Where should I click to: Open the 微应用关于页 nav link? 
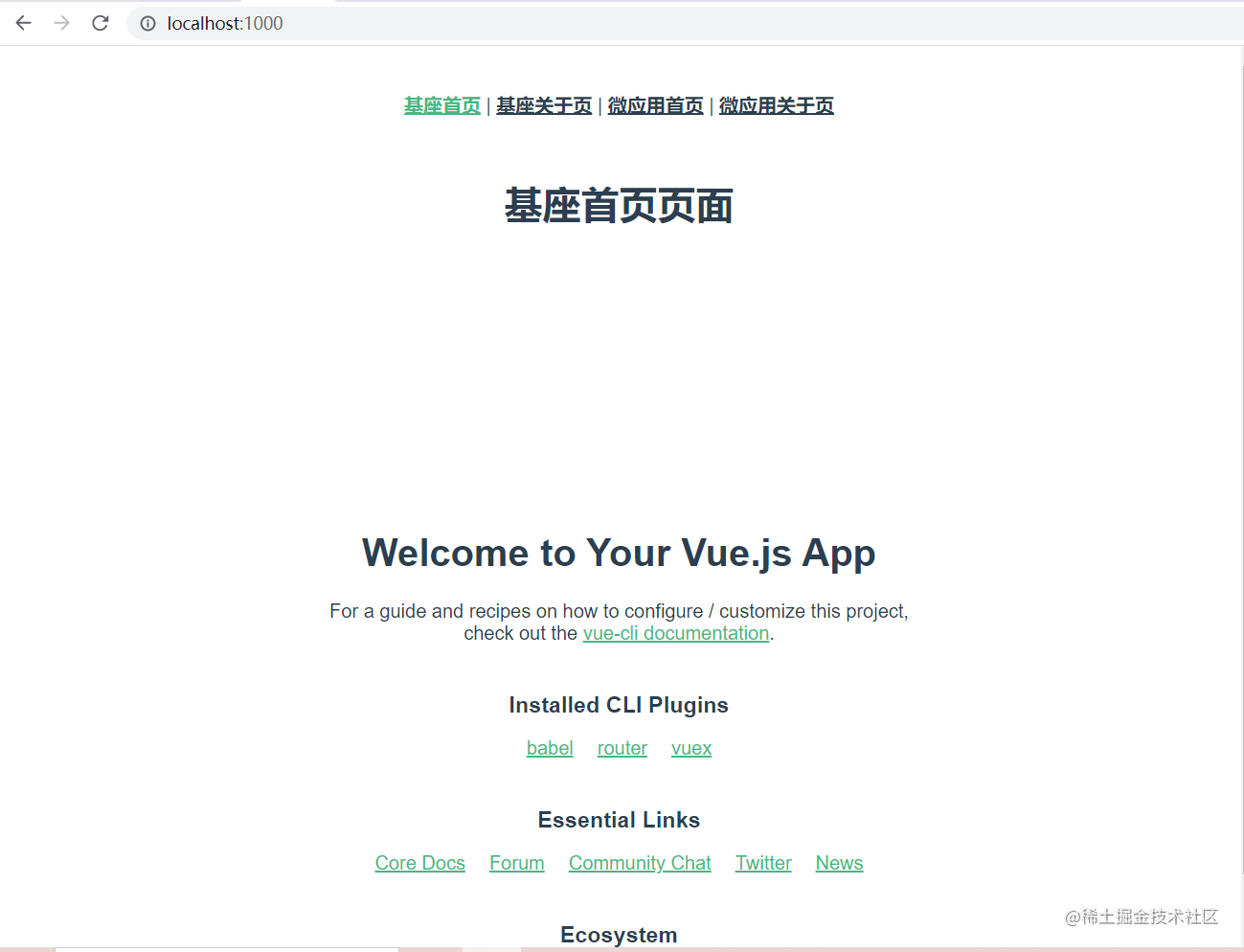click(777, 105)
